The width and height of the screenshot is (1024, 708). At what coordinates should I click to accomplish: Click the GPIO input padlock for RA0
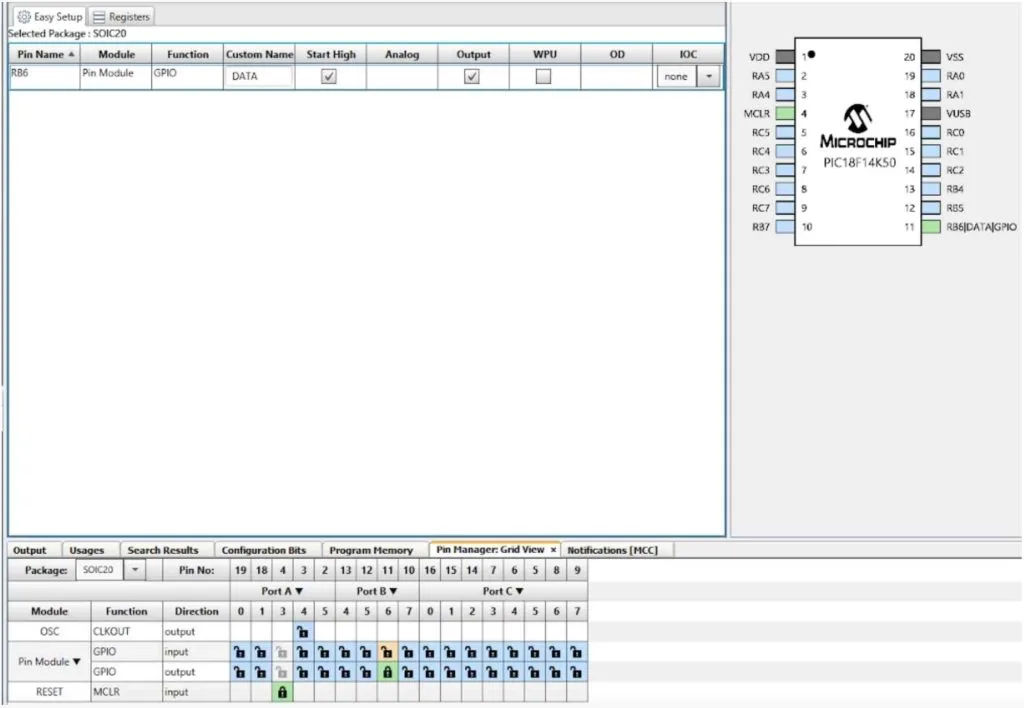tap(240, 653)
